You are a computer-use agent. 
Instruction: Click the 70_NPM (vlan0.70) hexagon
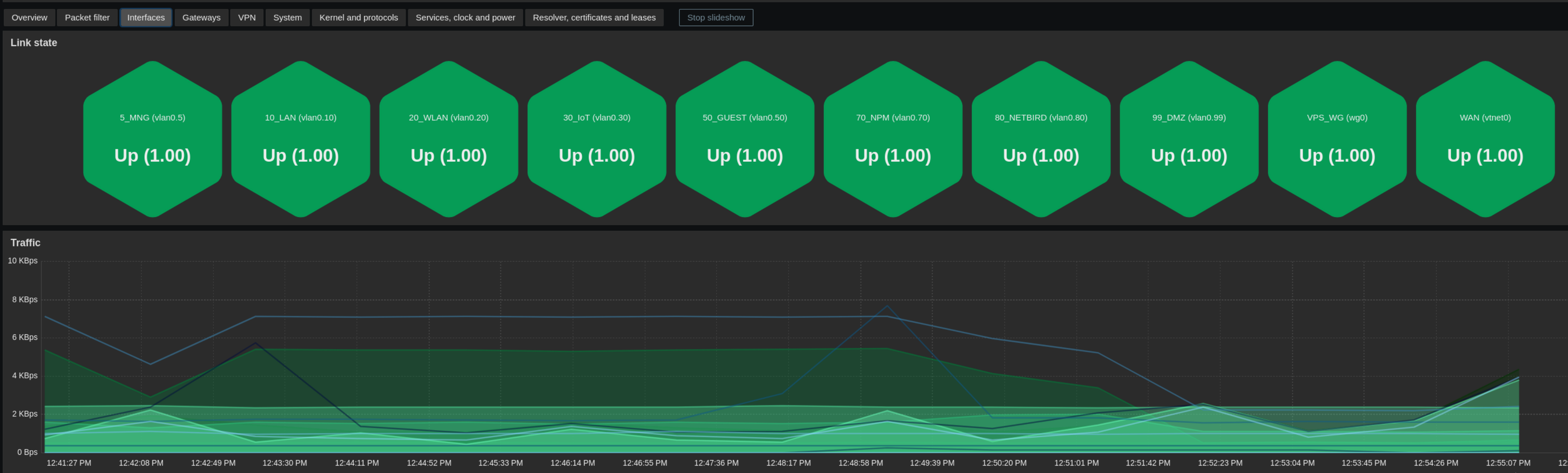point(893,139)
